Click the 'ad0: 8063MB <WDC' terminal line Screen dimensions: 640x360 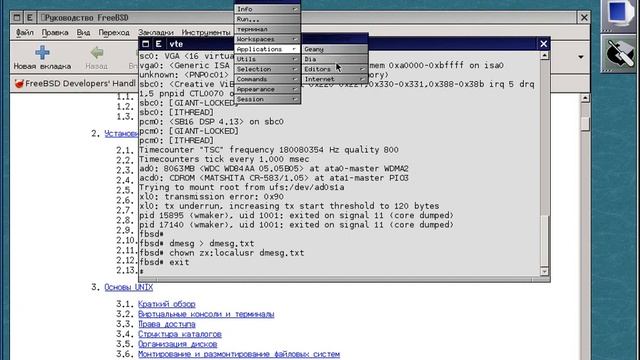tap(274, 169)
